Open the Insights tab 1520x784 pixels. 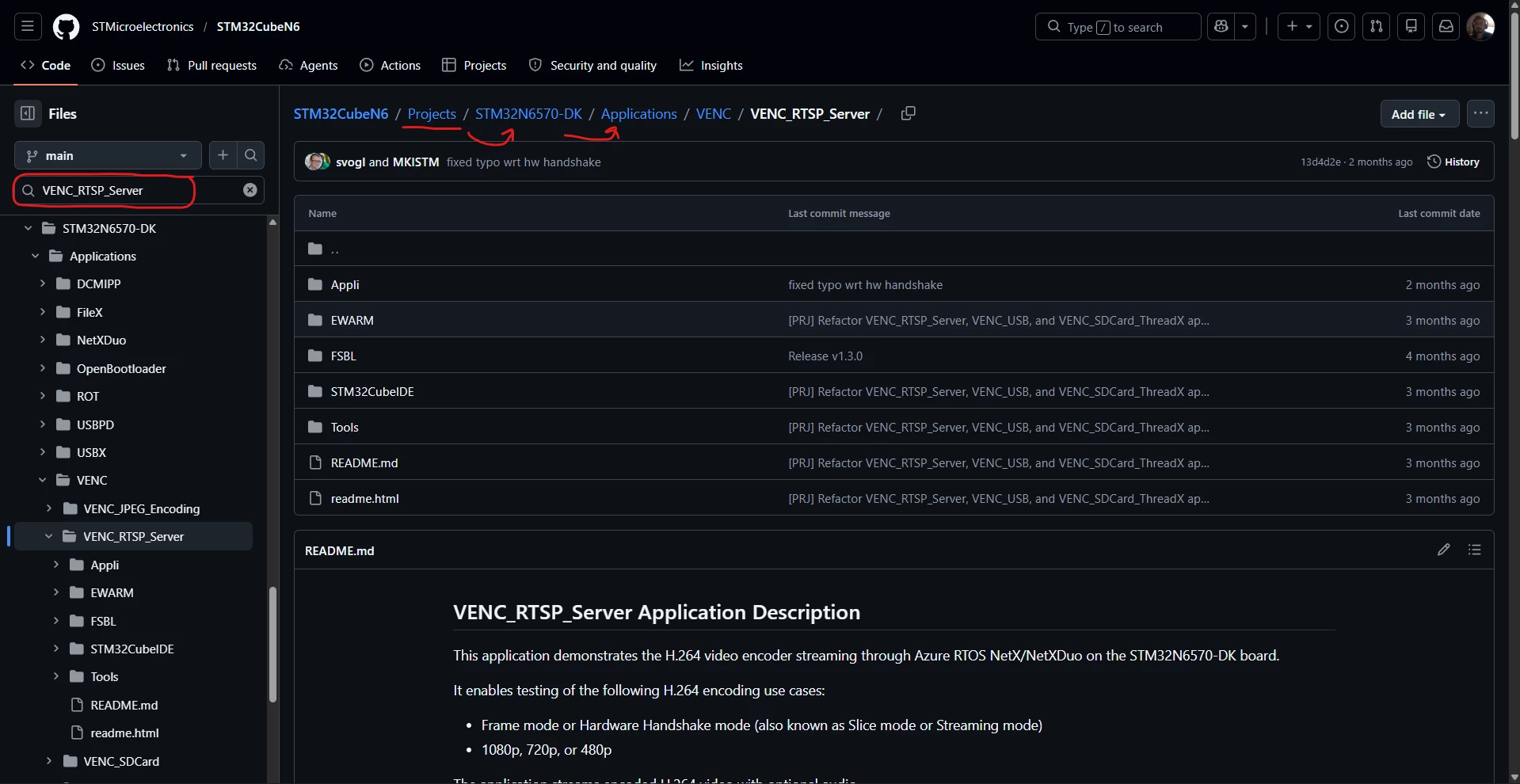click(x=711, y=66)
